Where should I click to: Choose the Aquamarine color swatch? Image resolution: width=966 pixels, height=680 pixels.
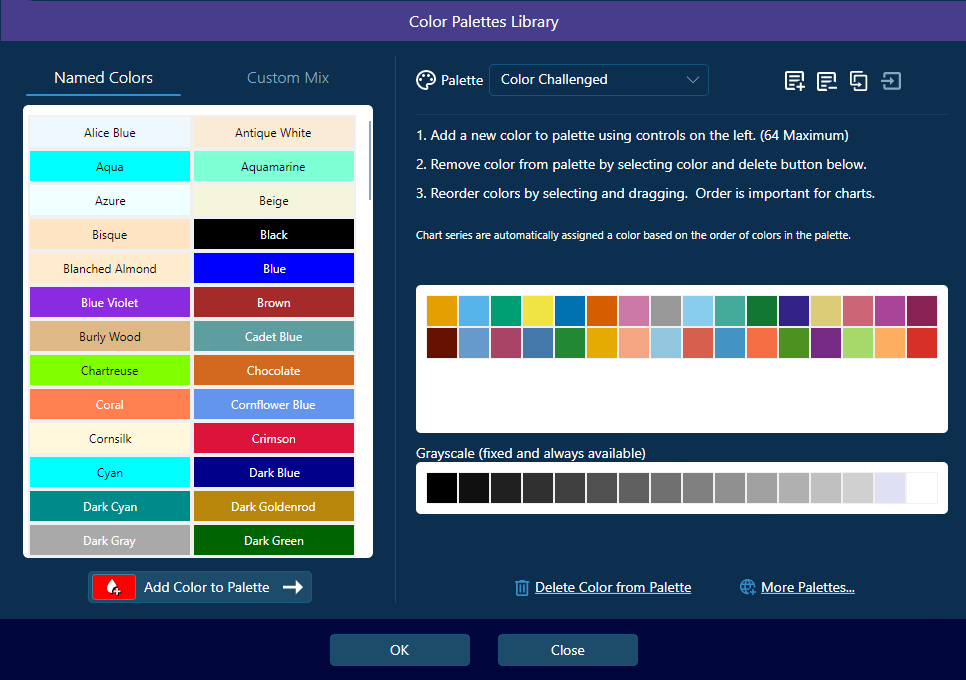(274, 166)
